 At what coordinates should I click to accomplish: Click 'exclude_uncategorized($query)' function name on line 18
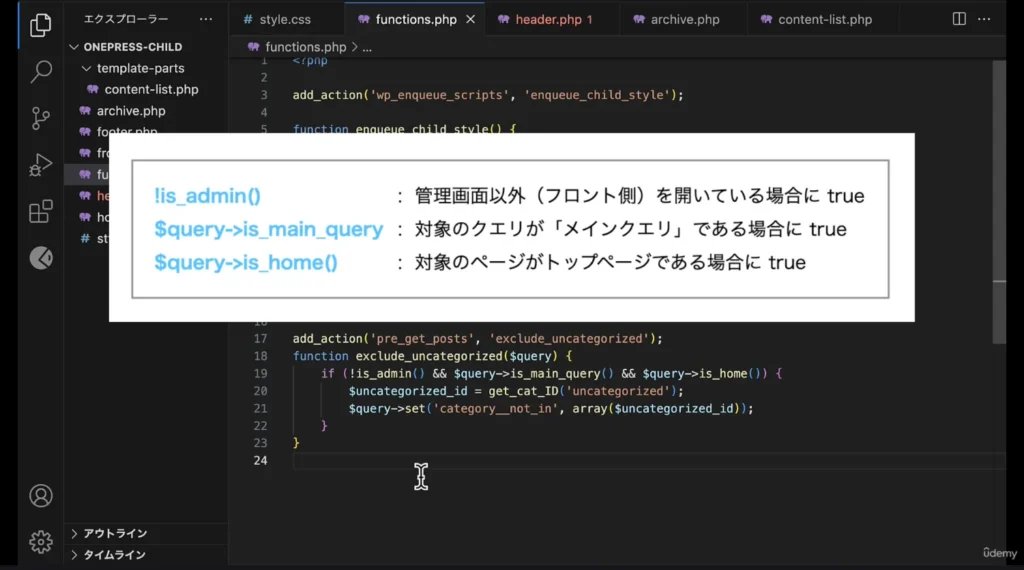(456, 356)
